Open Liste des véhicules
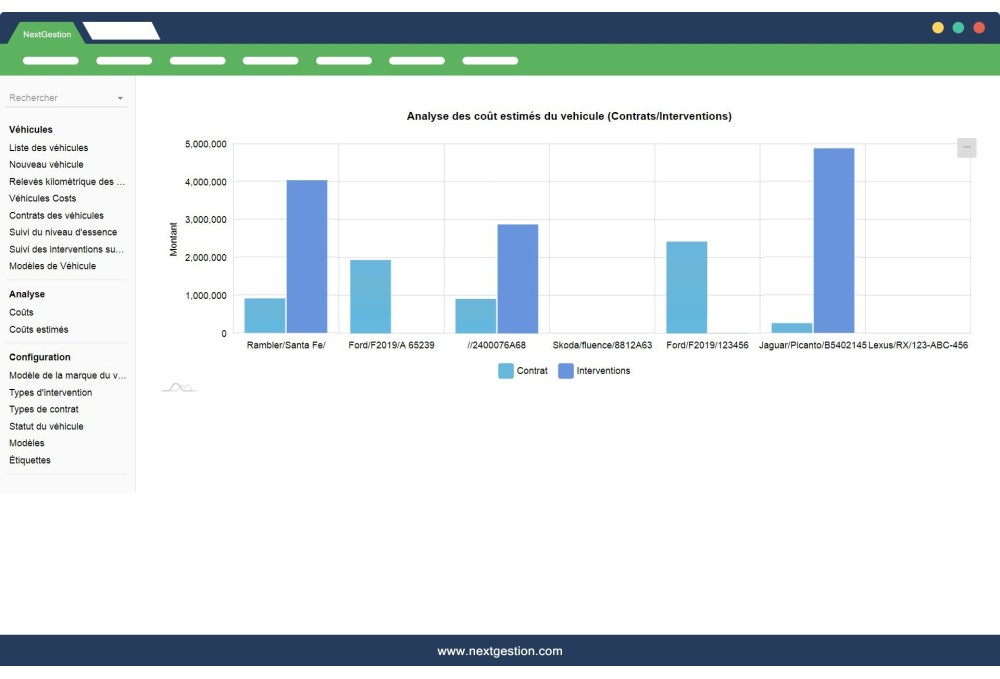Screen dimensions: 1000x679 [x=48, y=148]
